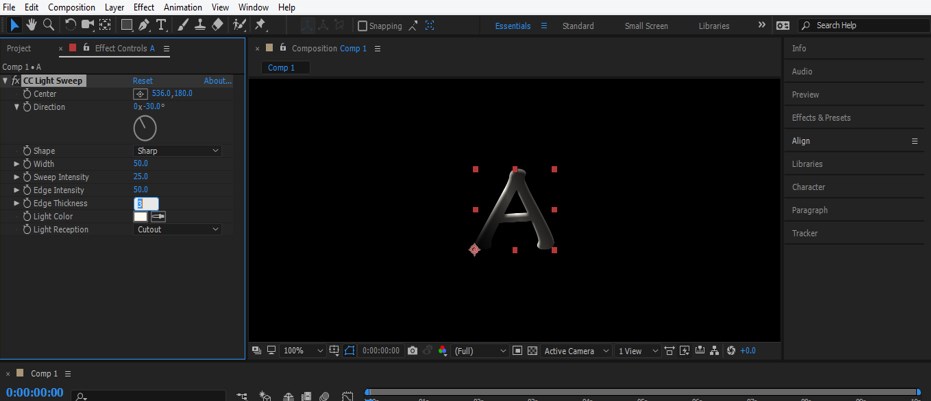Pick the Horizontal Type tool
The image size is (931, 401).
[x=161, y=25]
